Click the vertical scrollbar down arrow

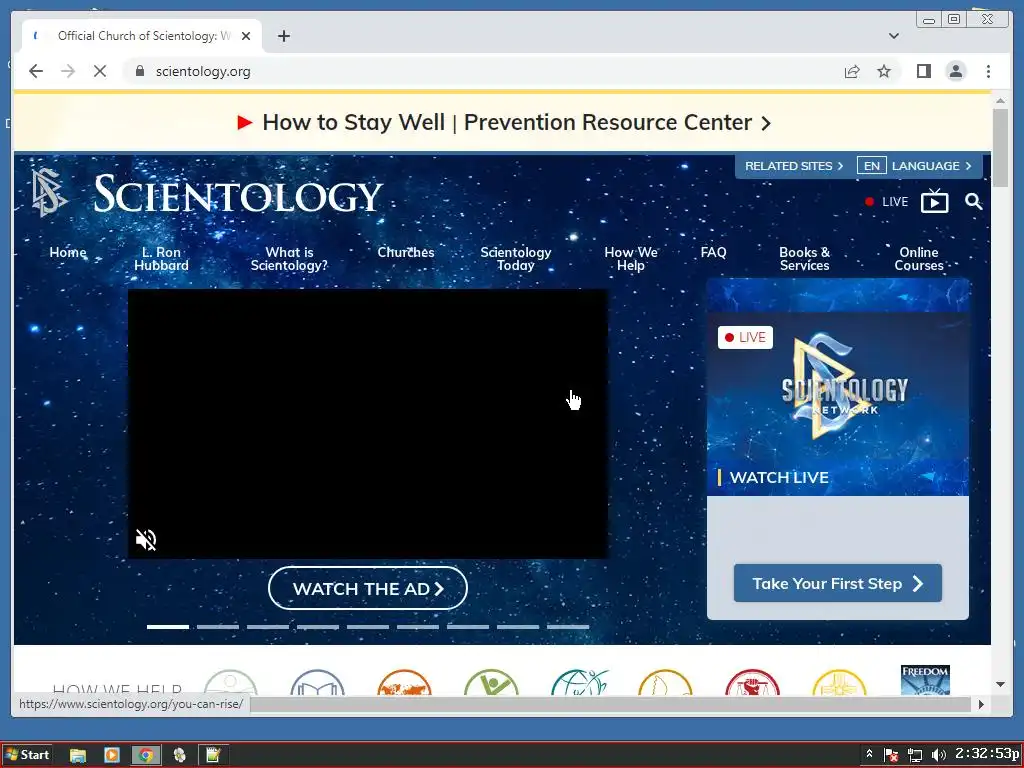point(1000,684)
